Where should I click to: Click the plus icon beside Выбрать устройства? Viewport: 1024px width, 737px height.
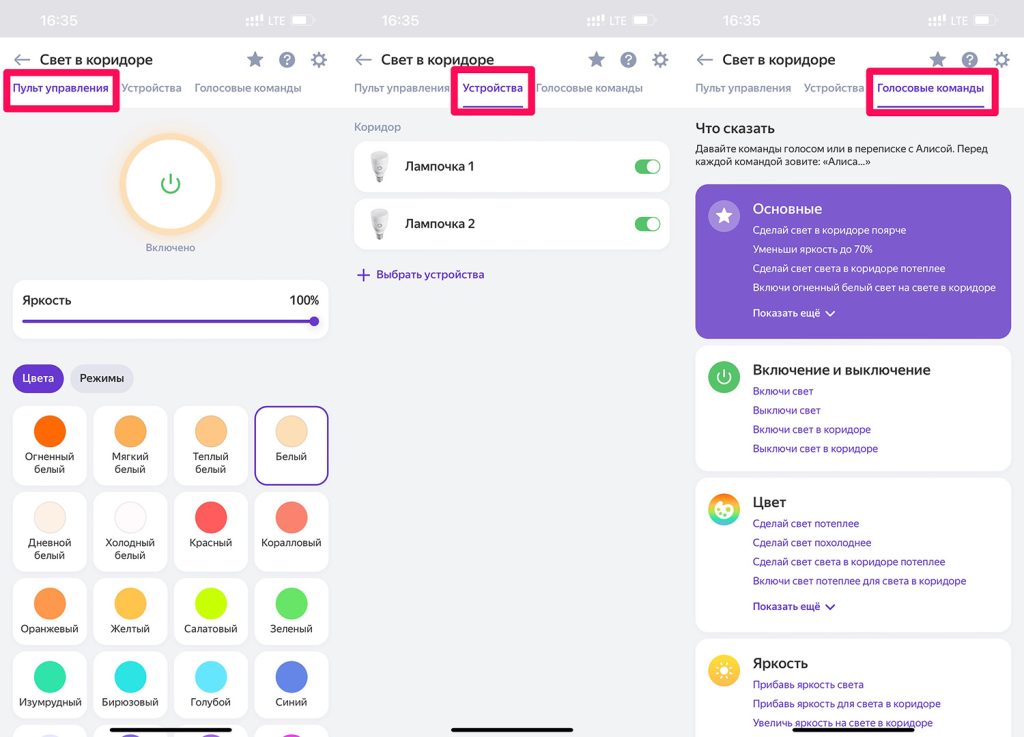364,275
